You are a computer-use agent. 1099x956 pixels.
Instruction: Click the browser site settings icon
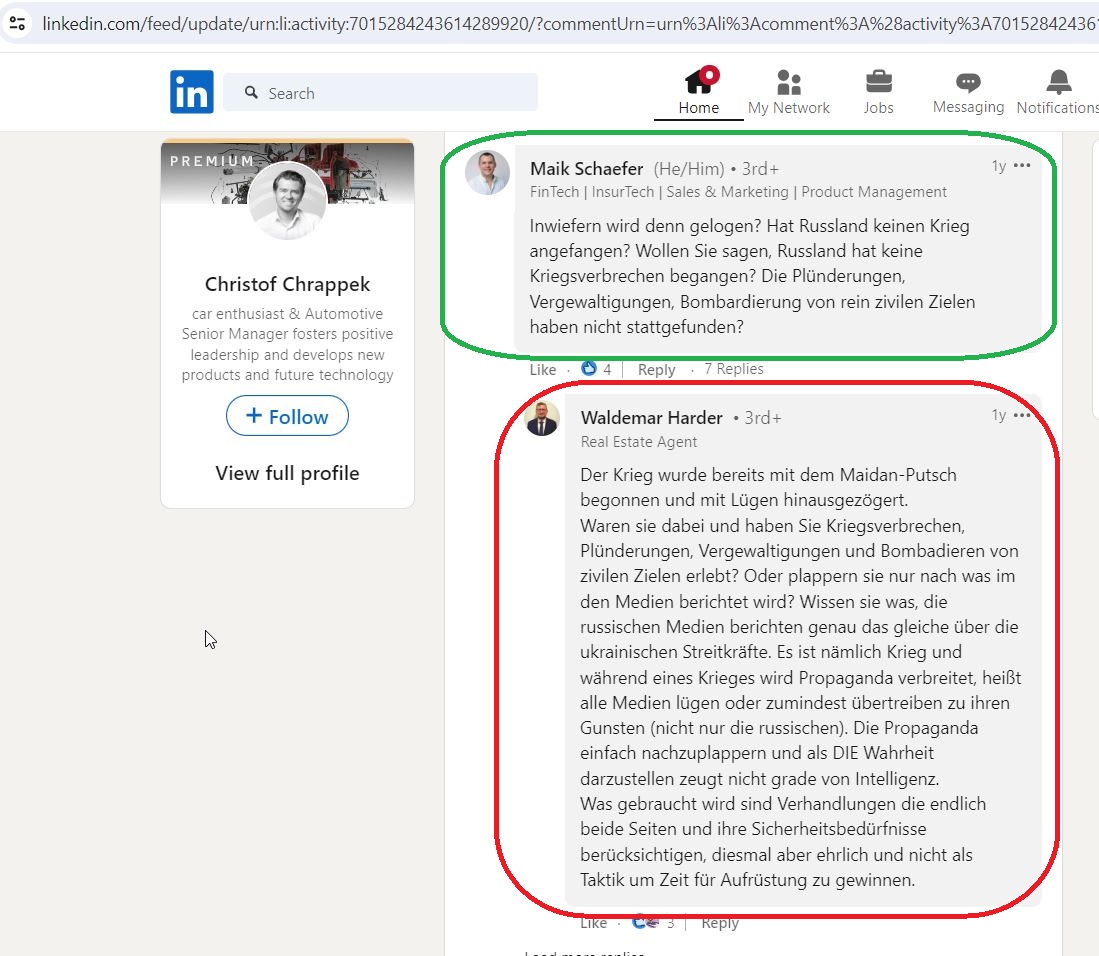[18, 23]
